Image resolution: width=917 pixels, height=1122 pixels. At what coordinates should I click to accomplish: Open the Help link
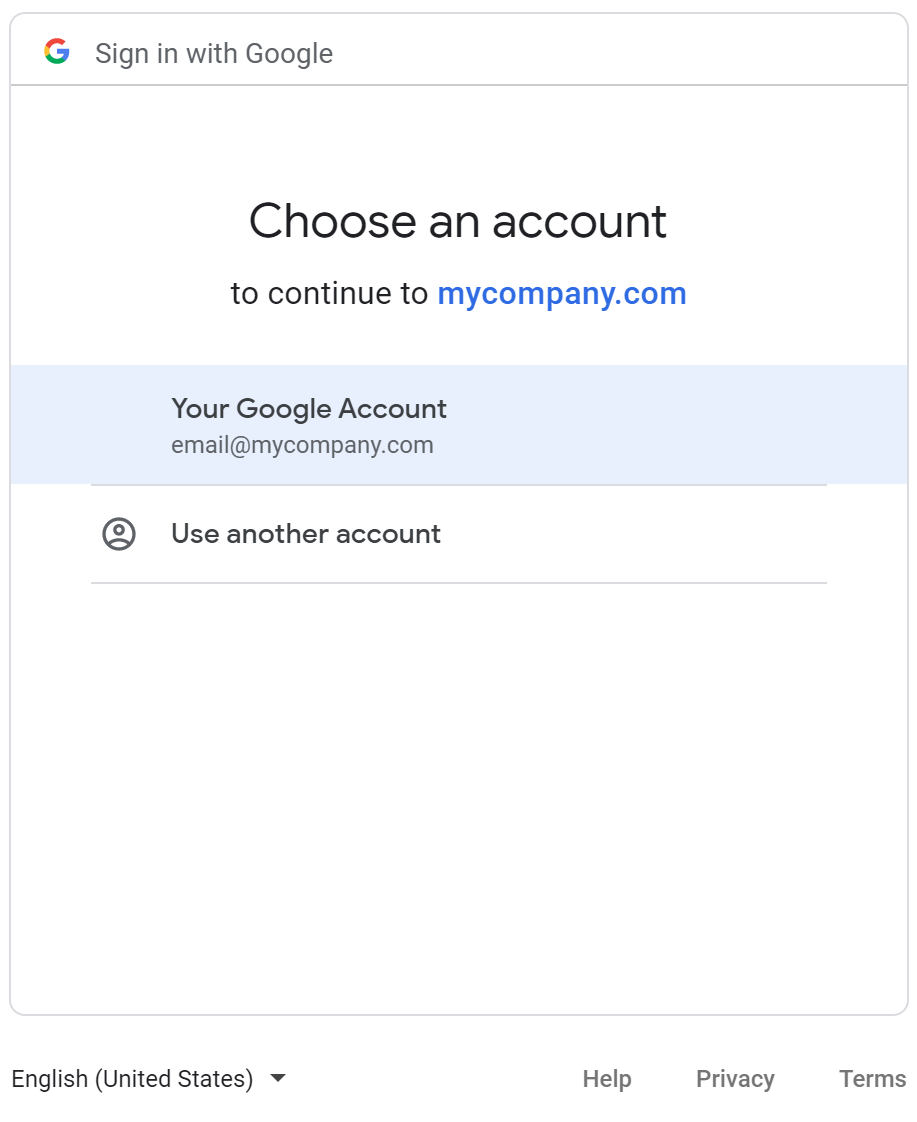click(x=607, y=1078)
